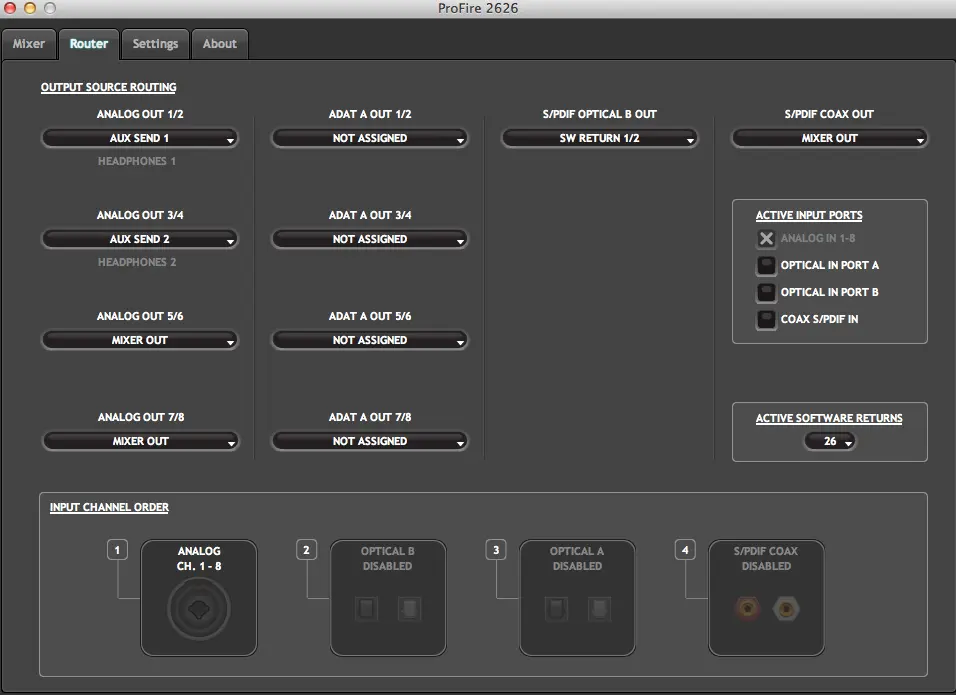Click order number 4 badge

685,550
